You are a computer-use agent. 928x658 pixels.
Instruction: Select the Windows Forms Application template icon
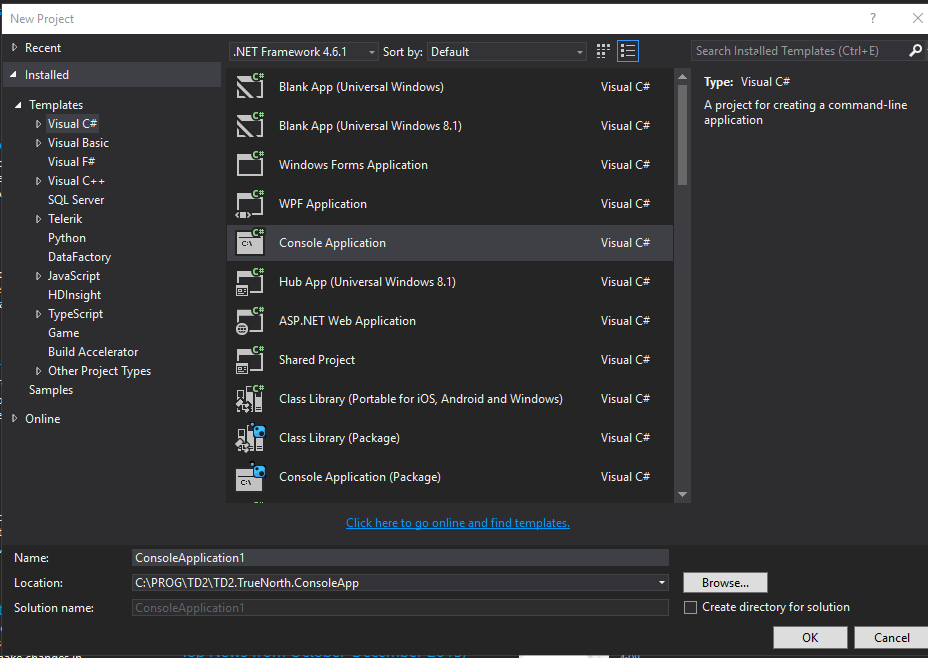(249, 164)
